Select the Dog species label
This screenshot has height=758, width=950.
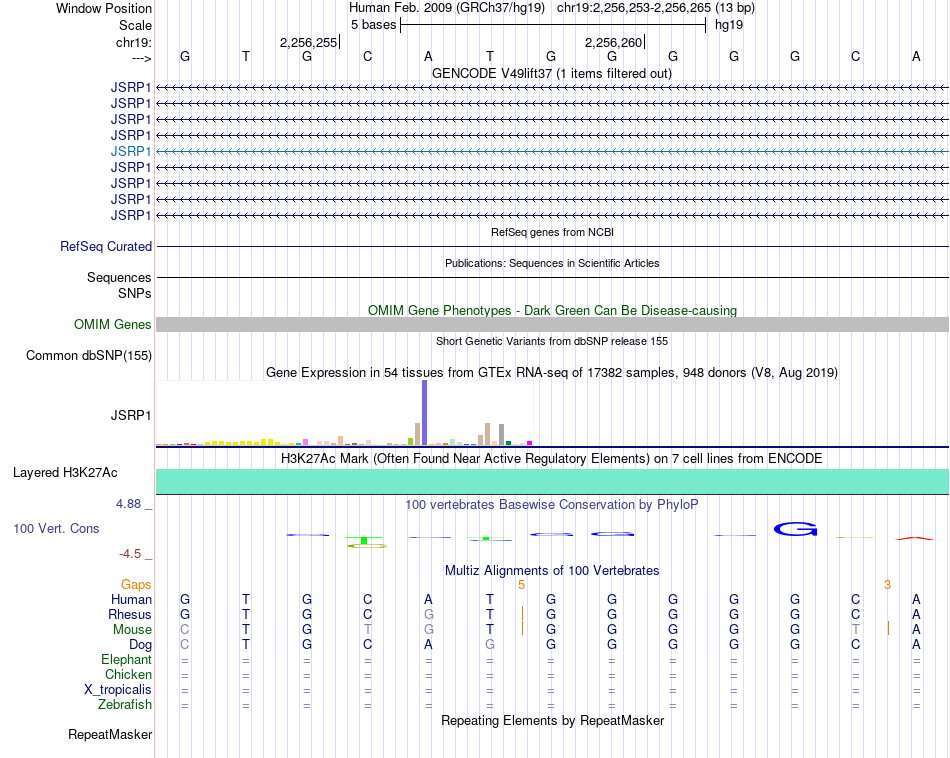pos(141,645)
